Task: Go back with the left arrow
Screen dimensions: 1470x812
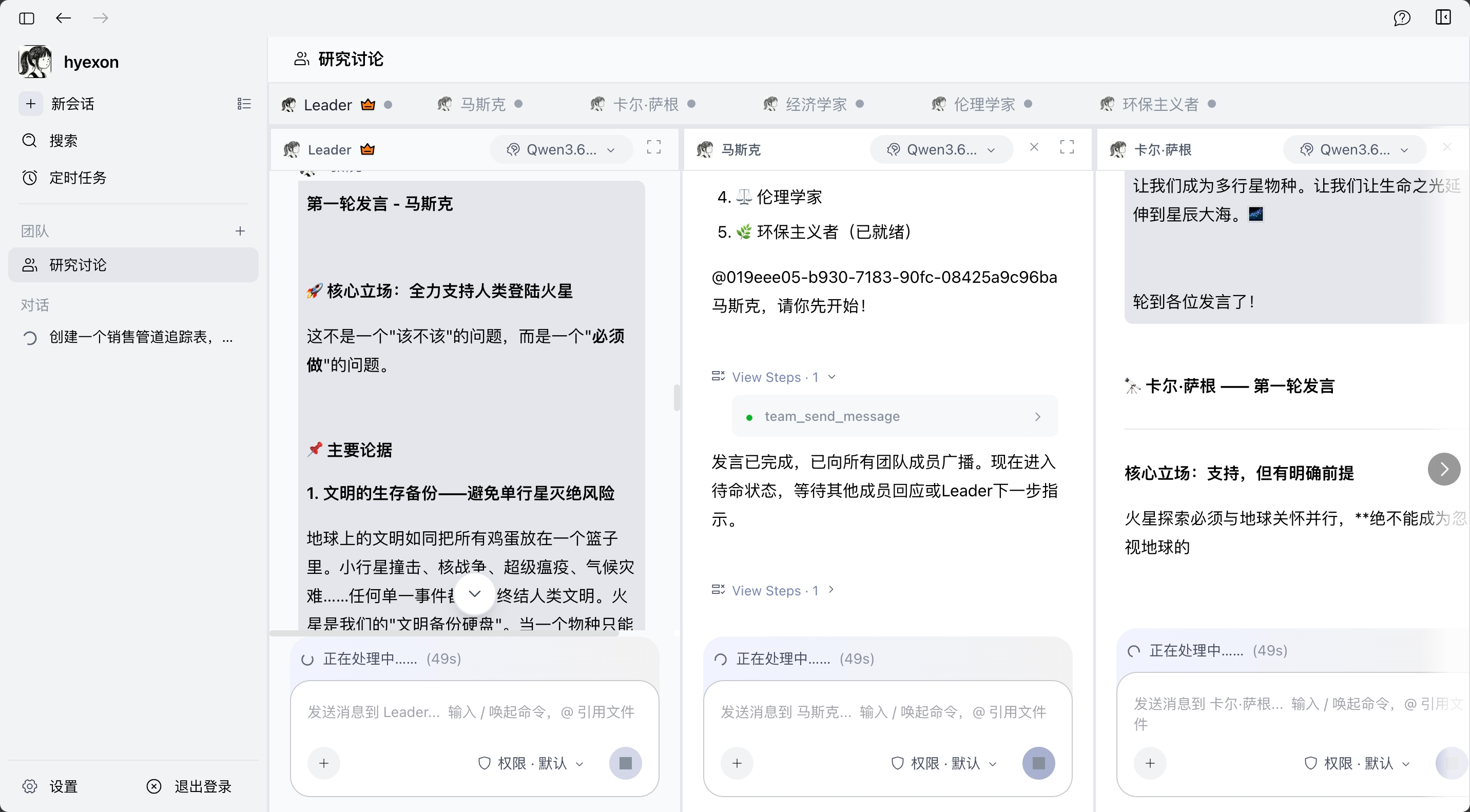Action: pyautogui.click(x=63, y=18)
